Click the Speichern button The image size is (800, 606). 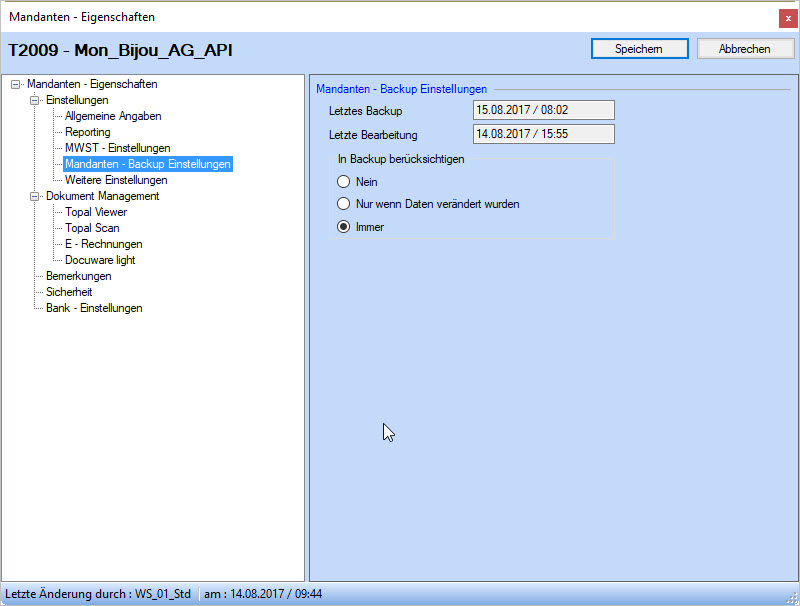point(639,49)
